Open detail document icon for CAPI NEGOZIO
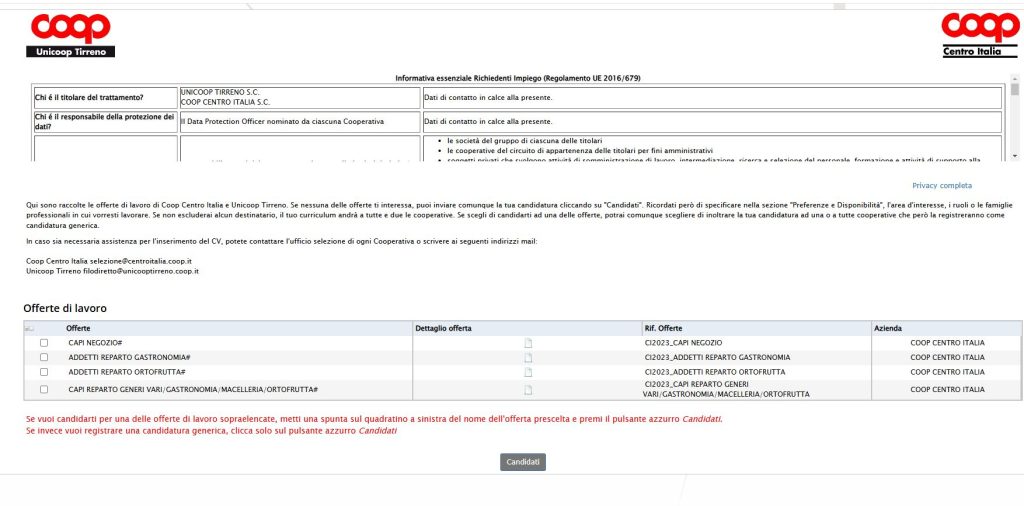The width and height of the screenshot is (1024, 506). click(x=529, y=343)
